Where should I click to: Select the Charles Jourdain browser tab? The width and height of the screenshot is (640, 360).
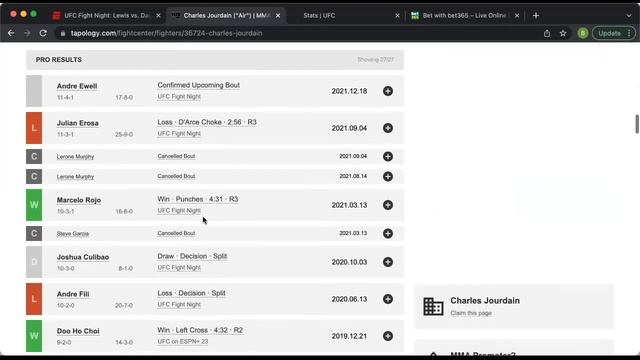click(227, 16)
